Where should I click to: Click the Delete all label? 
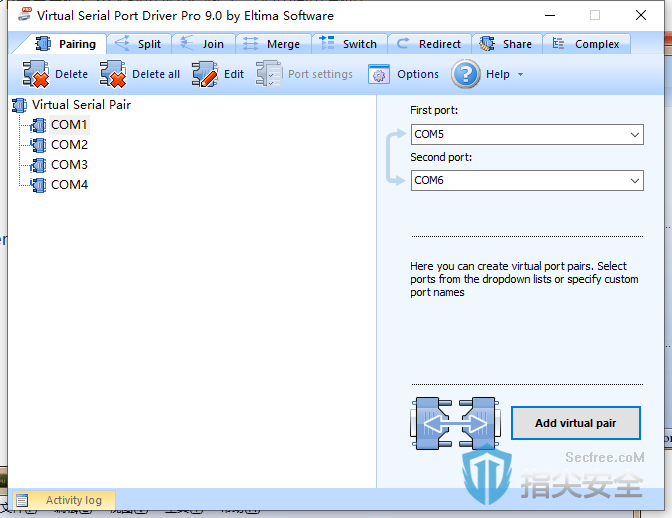click(x=156, y=74)
